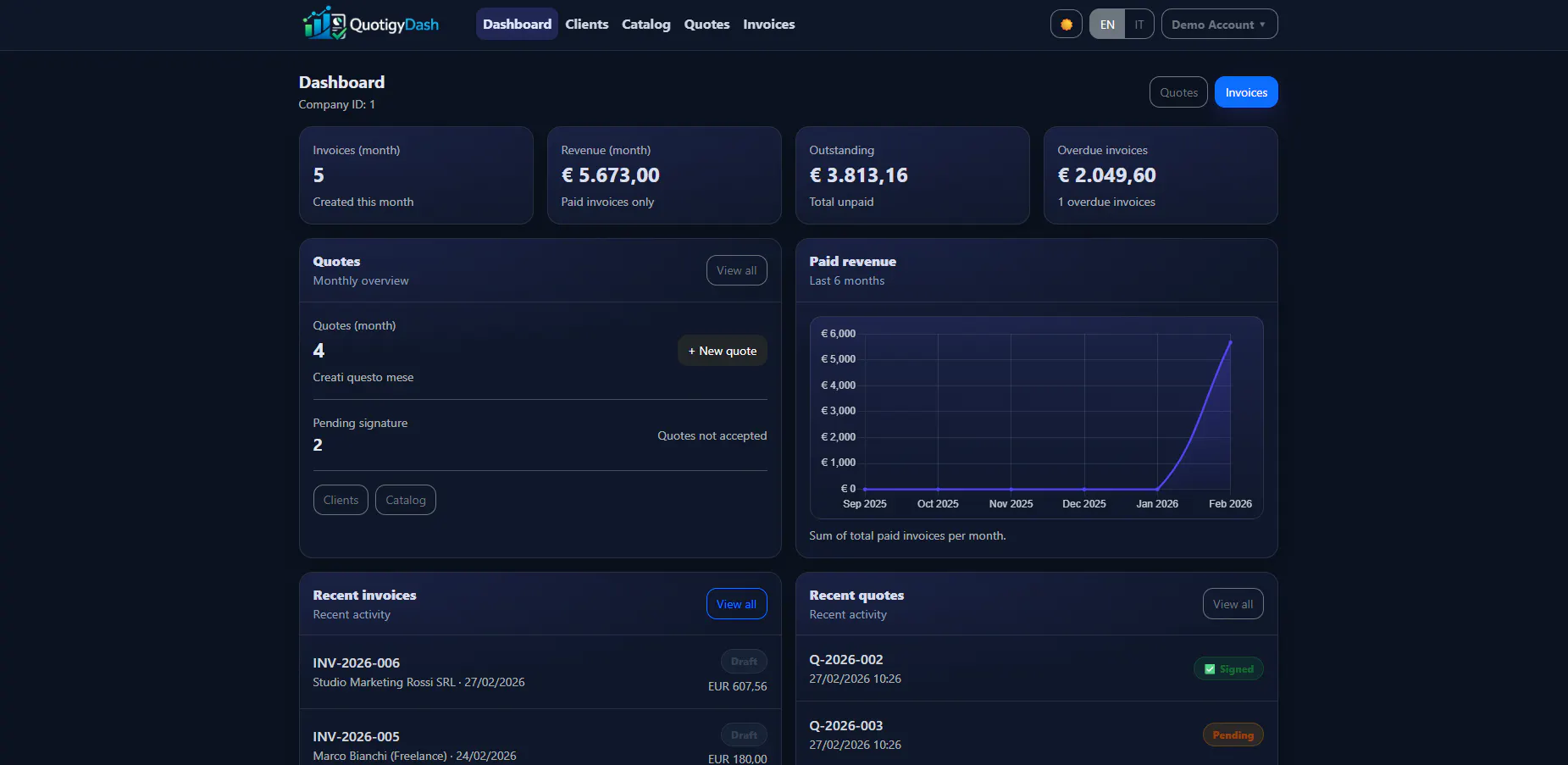The width and height of the screenshot is (1568, 765).
Task: View all recent invoices
Action: click(736, 604)
